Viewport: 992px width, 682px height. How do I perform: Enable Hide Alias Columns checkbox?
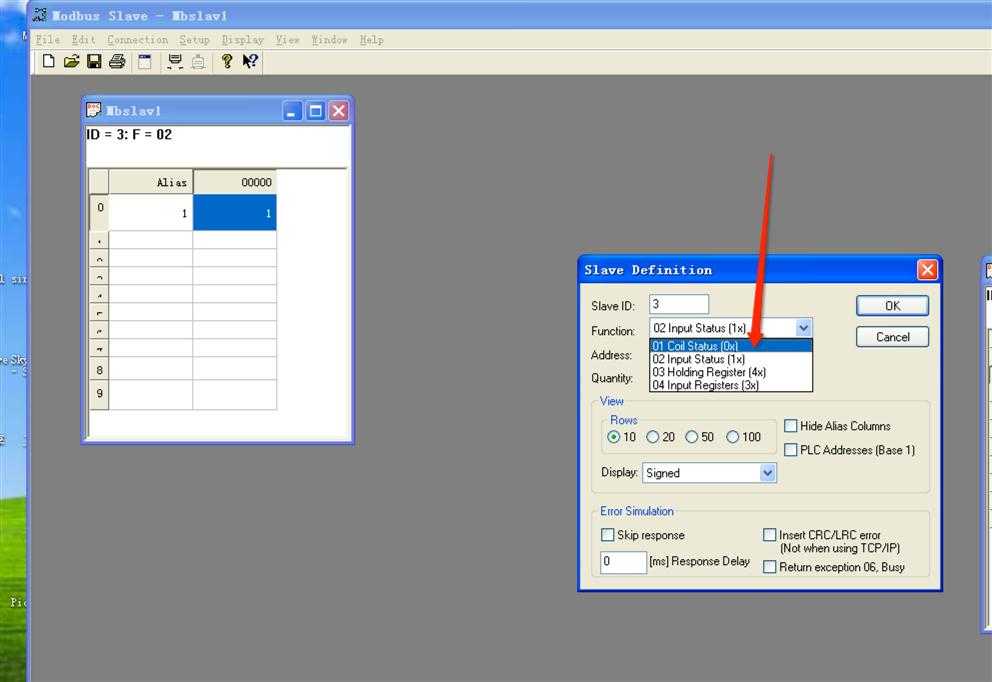(791, 426)
